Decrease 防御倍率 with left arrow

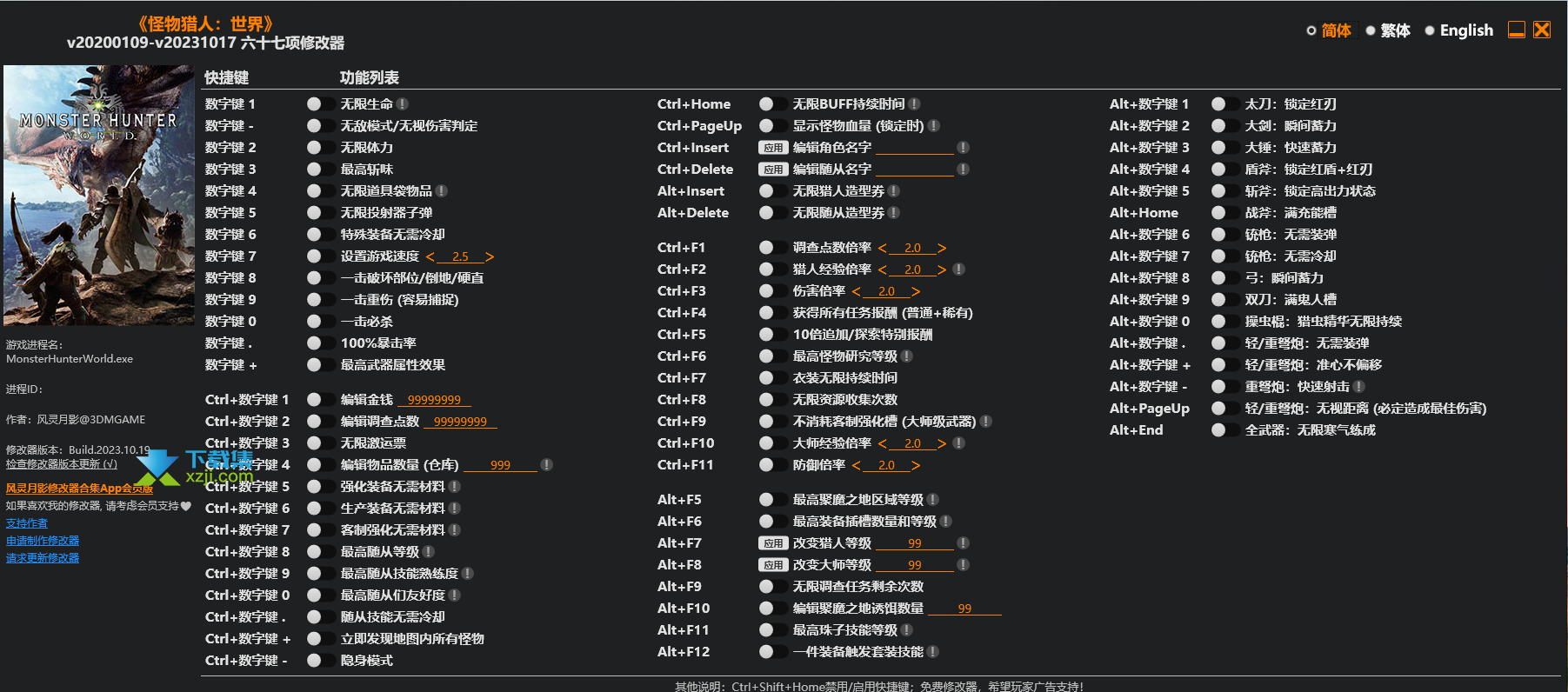(x=857, y=466)
